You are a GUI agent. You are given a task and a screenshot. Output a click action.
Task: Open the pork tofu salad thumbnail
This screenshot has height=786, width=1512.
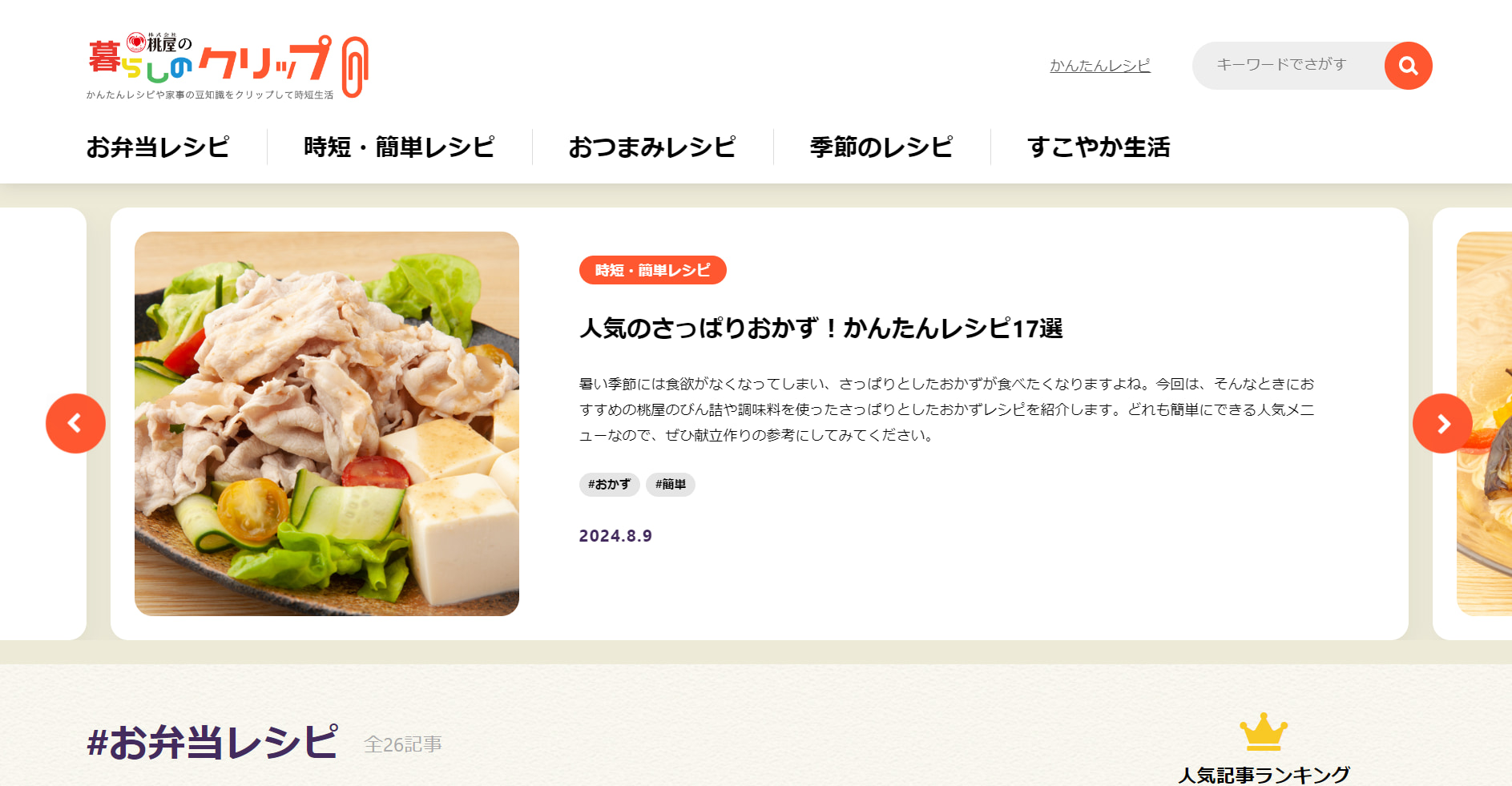coord(327,424)
